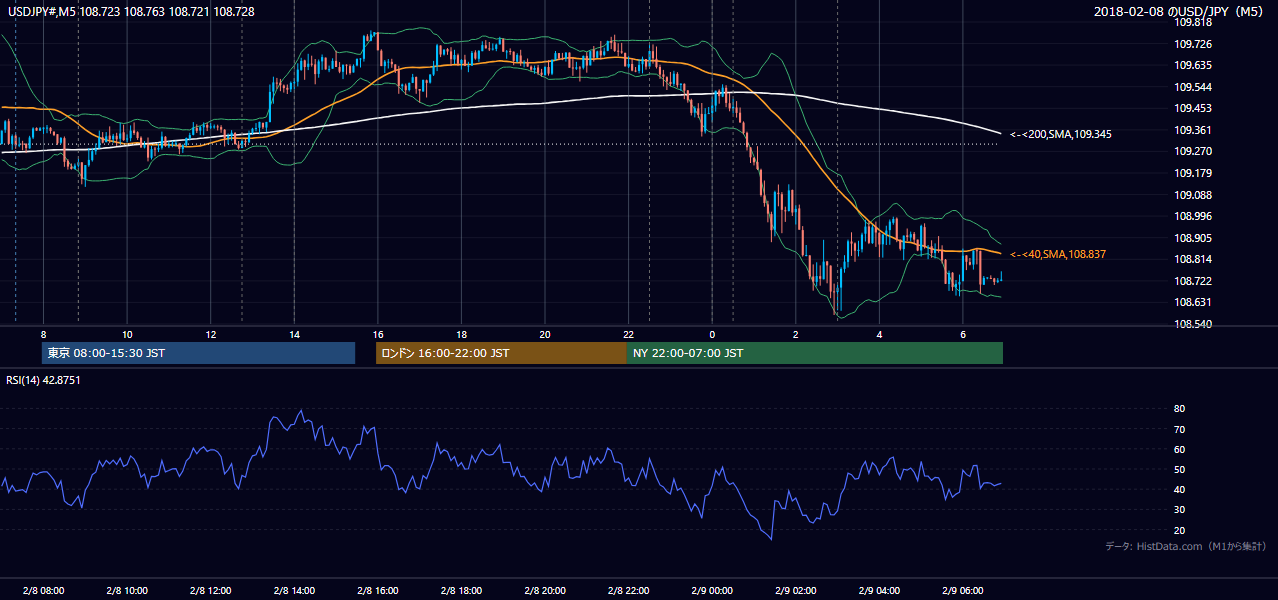This screenshot has width=1278, height=600.
Task: Click price axis value 109.453
Action: point(1193,108)
